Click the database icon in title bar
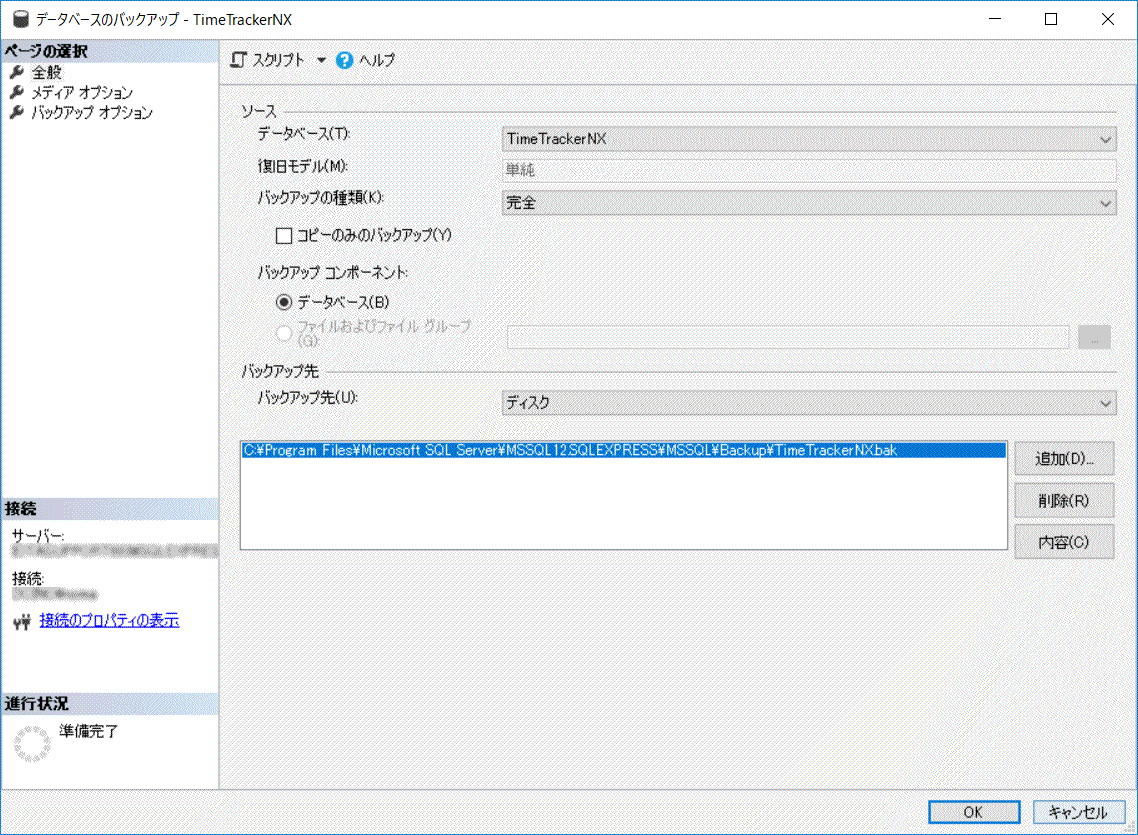 (x=20, y=20)
